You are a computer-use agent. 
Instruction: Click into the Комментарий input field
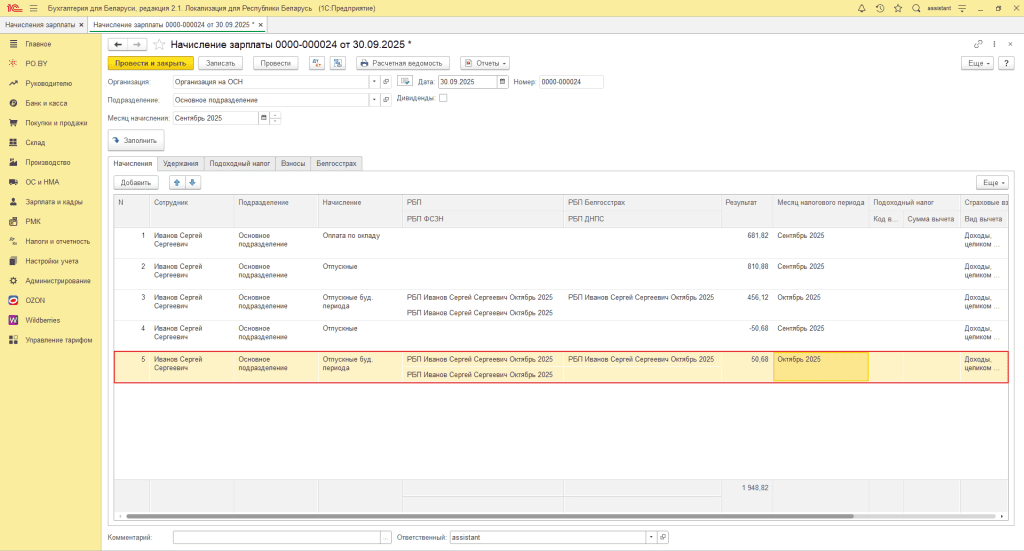tap(276, 537)
